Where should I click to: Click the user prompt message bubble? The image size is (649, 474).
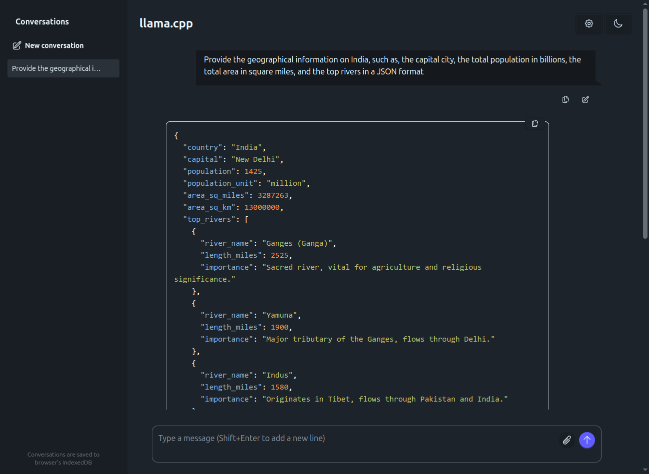395,66
